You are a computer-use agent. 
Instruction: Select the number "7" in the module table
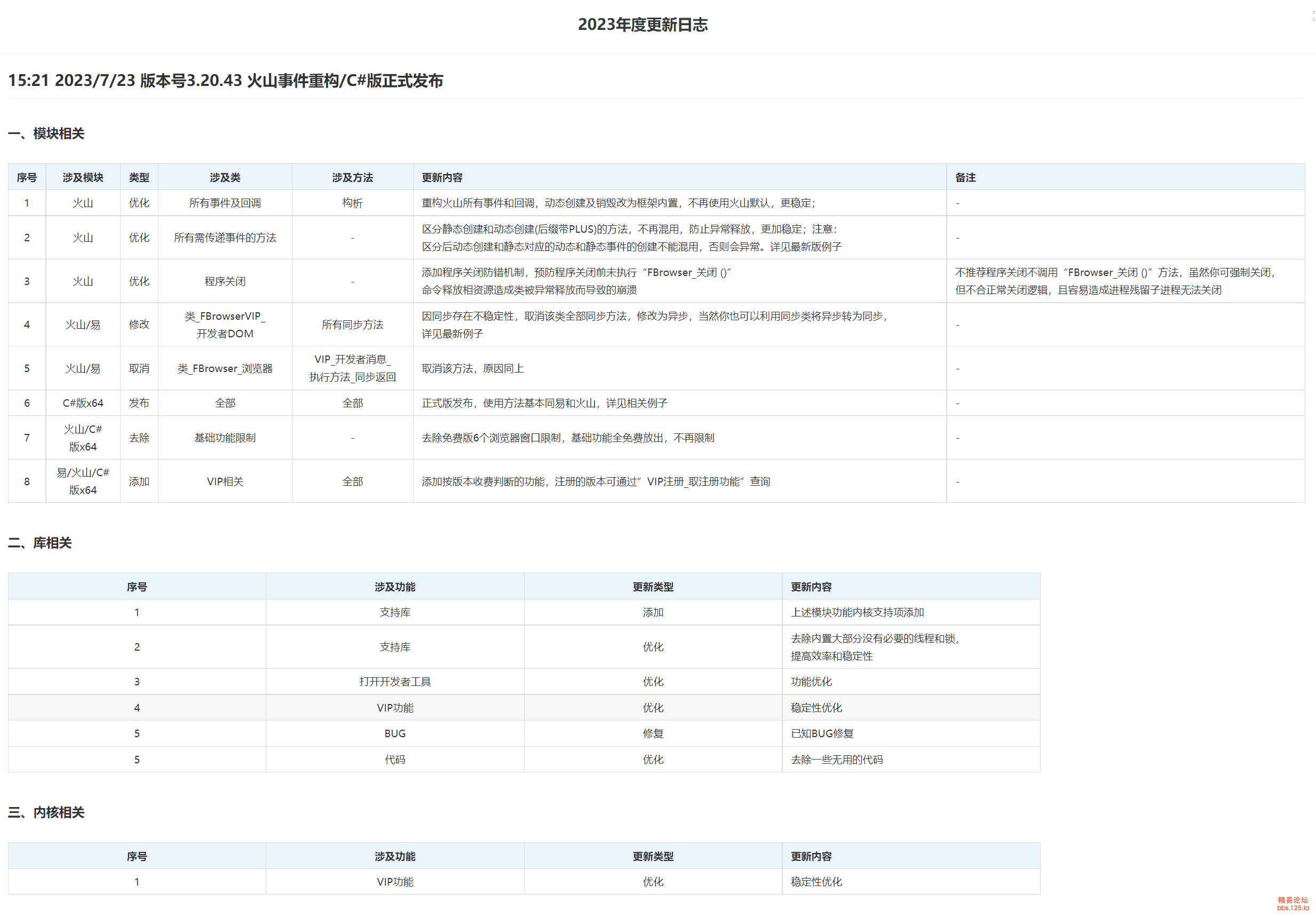tap(27, 438)
